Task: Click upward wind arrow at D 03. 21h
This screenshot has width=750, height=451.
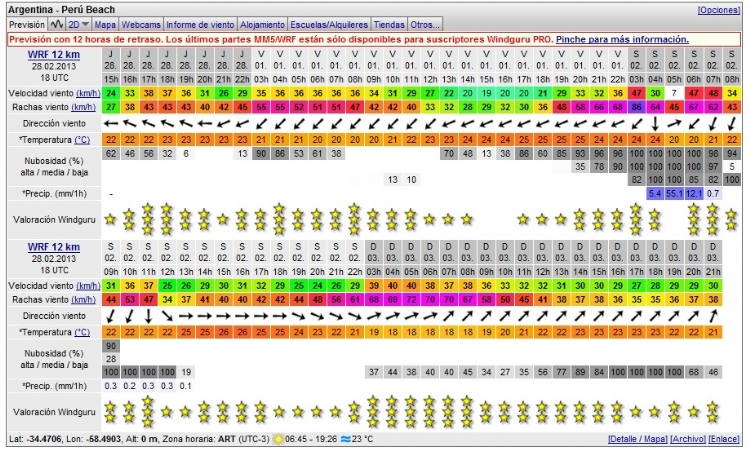Action: 713,316
